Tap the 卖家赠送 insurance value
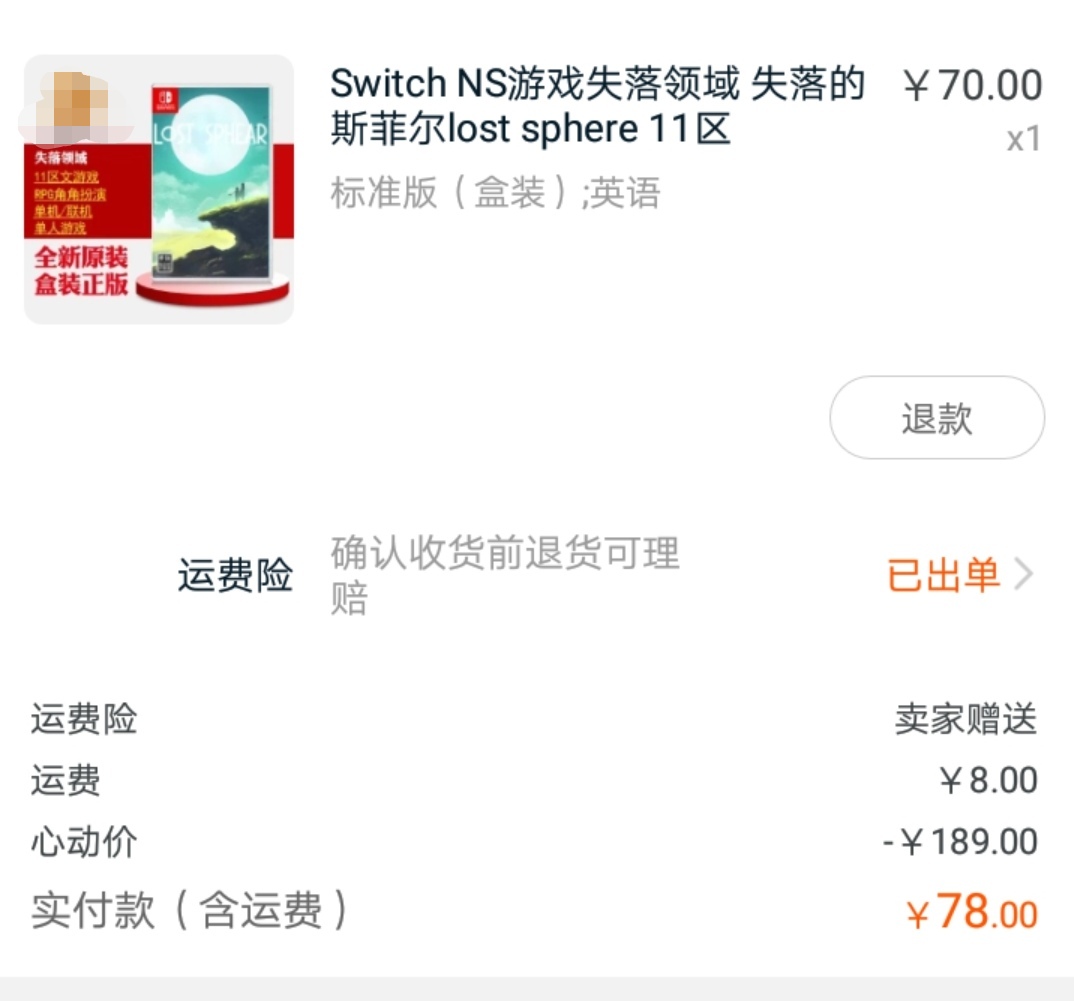Image resolution: width=1074 pixels, height=1001 pixels. pyautogui.click(x=966, y=719)
